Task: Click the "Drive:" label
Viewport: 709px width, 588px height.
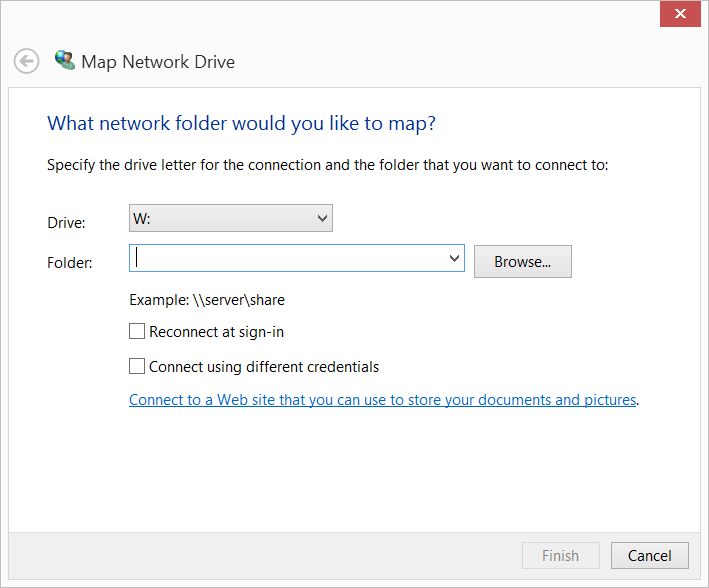Action: (67, 222)
